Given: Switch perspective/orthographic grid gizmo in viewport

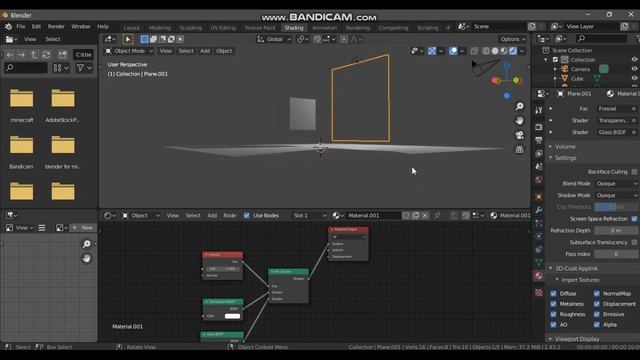Looking at the screenshot, I should (519, 150).
